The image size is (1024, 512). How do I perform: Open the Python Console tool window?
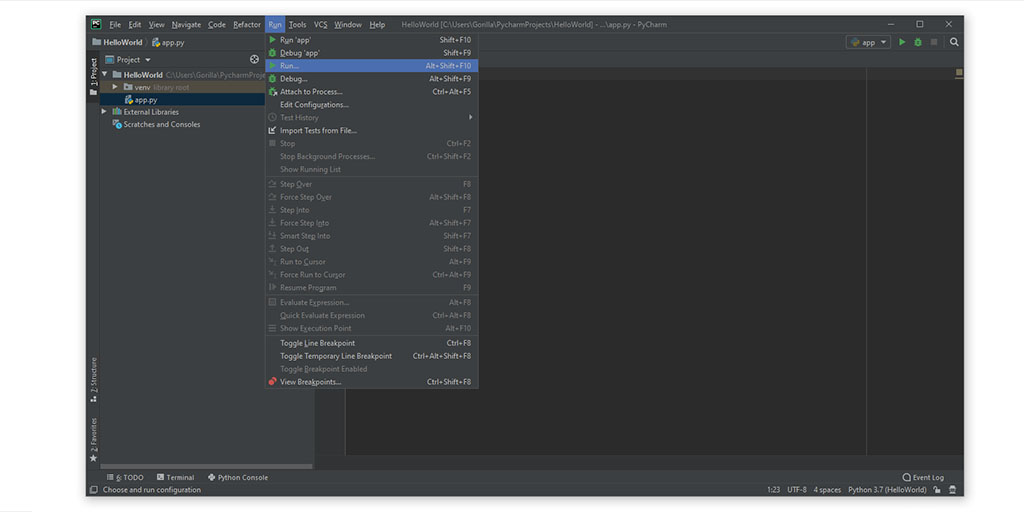click(x=238, y=477)
